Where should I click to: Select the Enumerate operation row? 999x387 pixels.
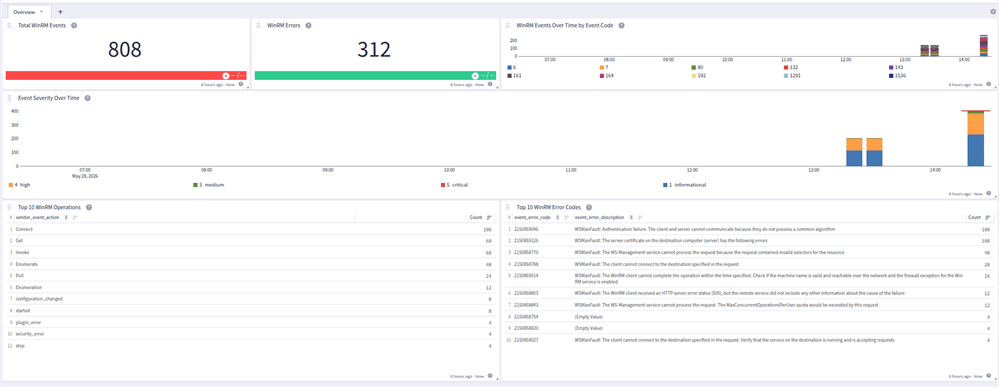250,264
